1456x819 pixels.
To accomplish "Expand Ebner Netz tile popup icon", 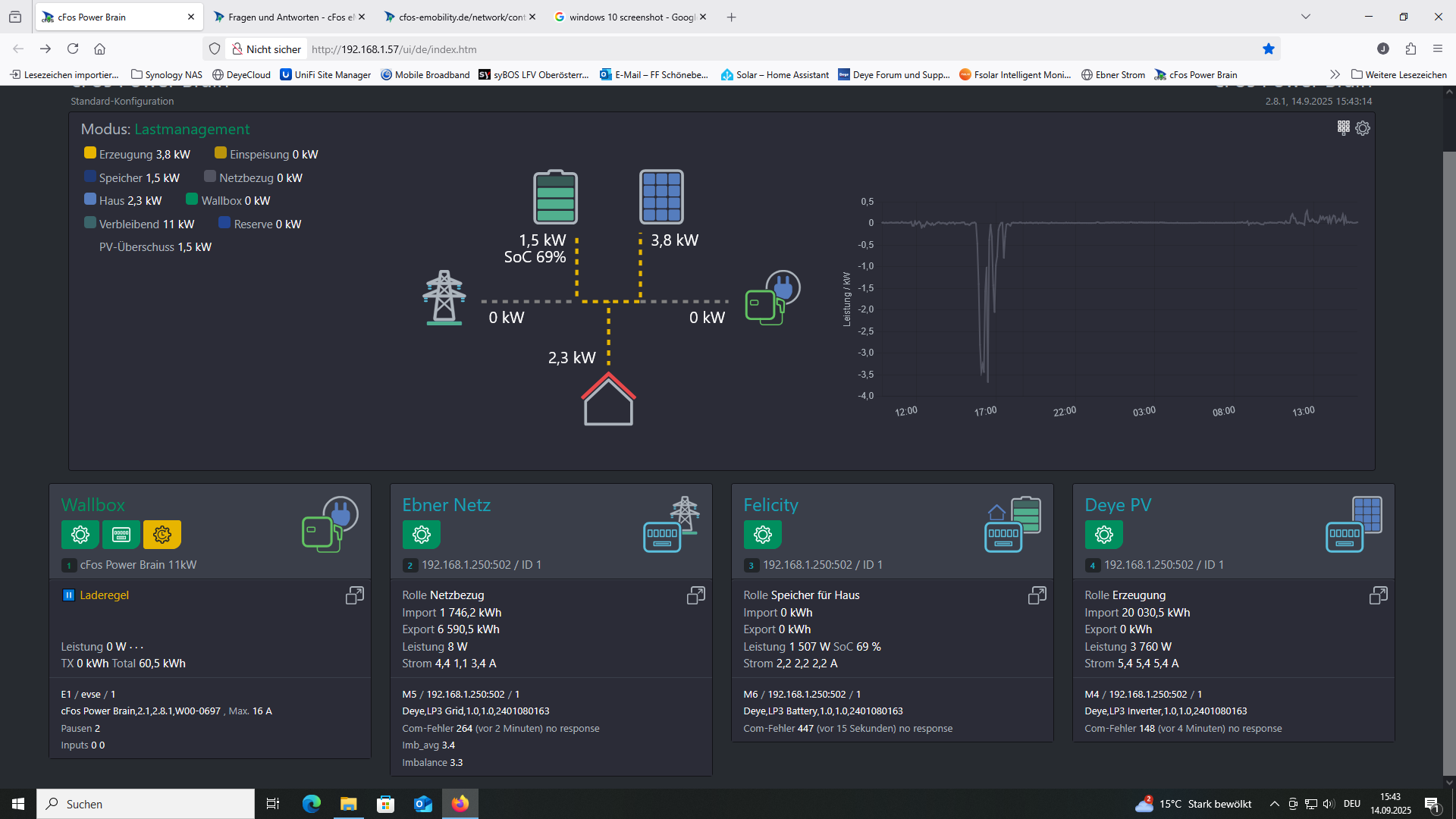I will pos(695,595).
